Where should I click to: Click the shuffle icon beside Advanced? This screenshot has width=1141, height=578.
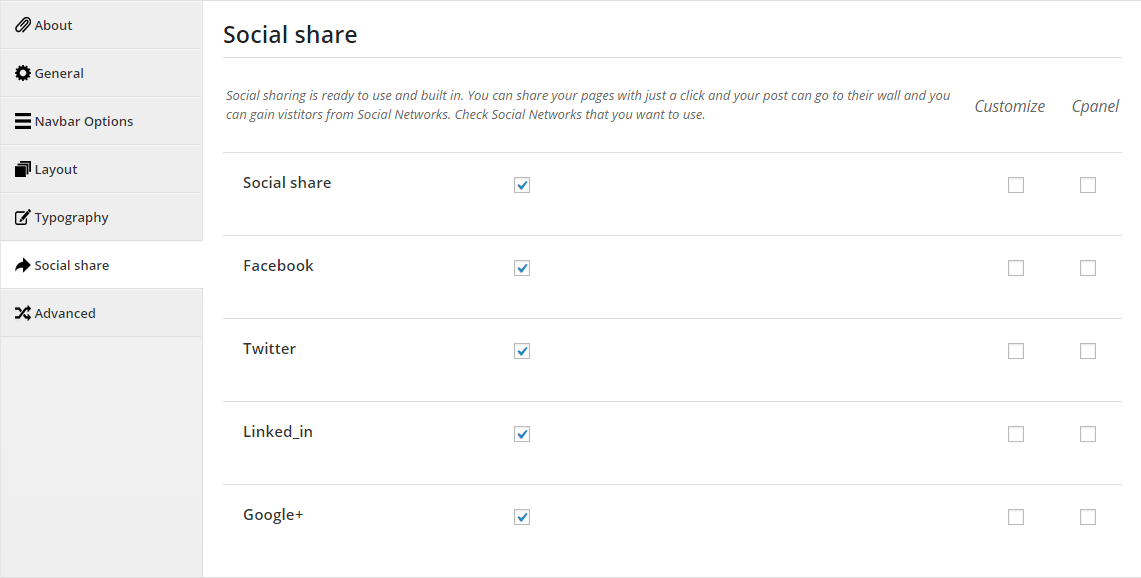coord(23,314)
